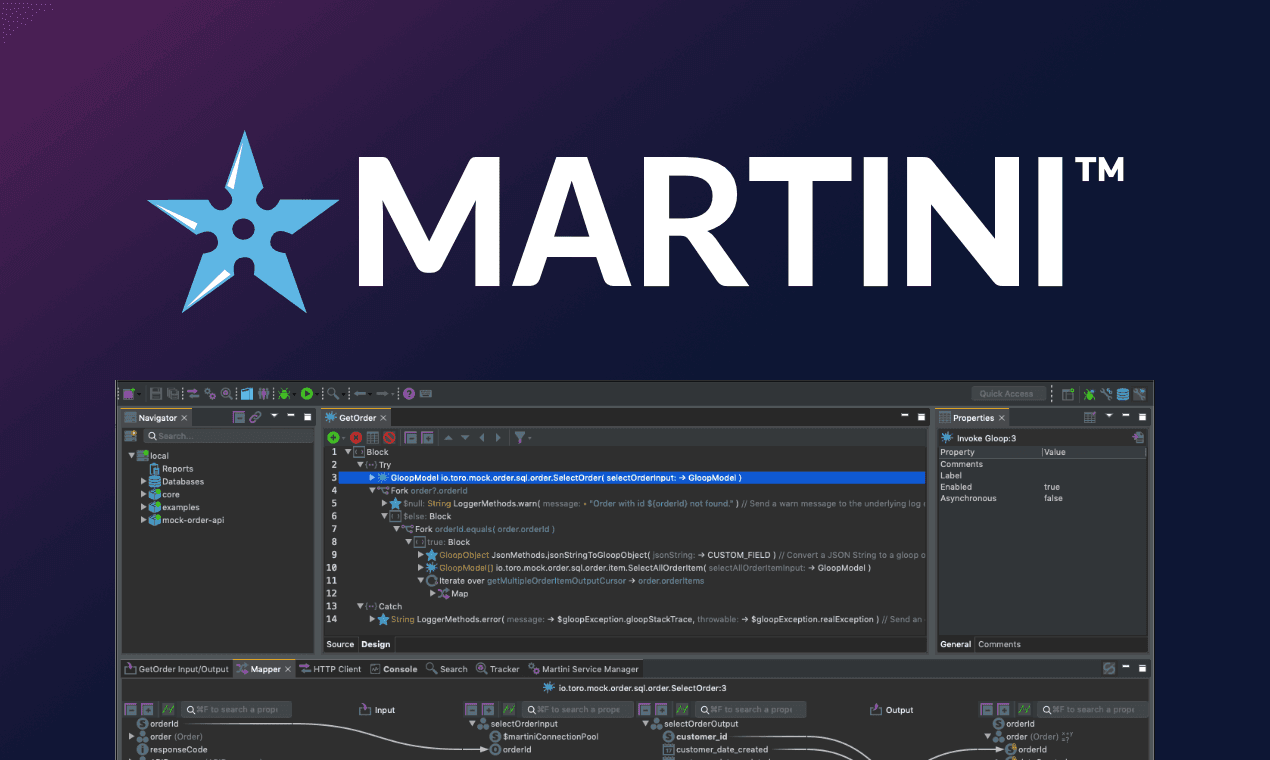Click the green Debug bug toolbar icon
This screenshot has height=760, width=1270.
(x=285, y=394)
